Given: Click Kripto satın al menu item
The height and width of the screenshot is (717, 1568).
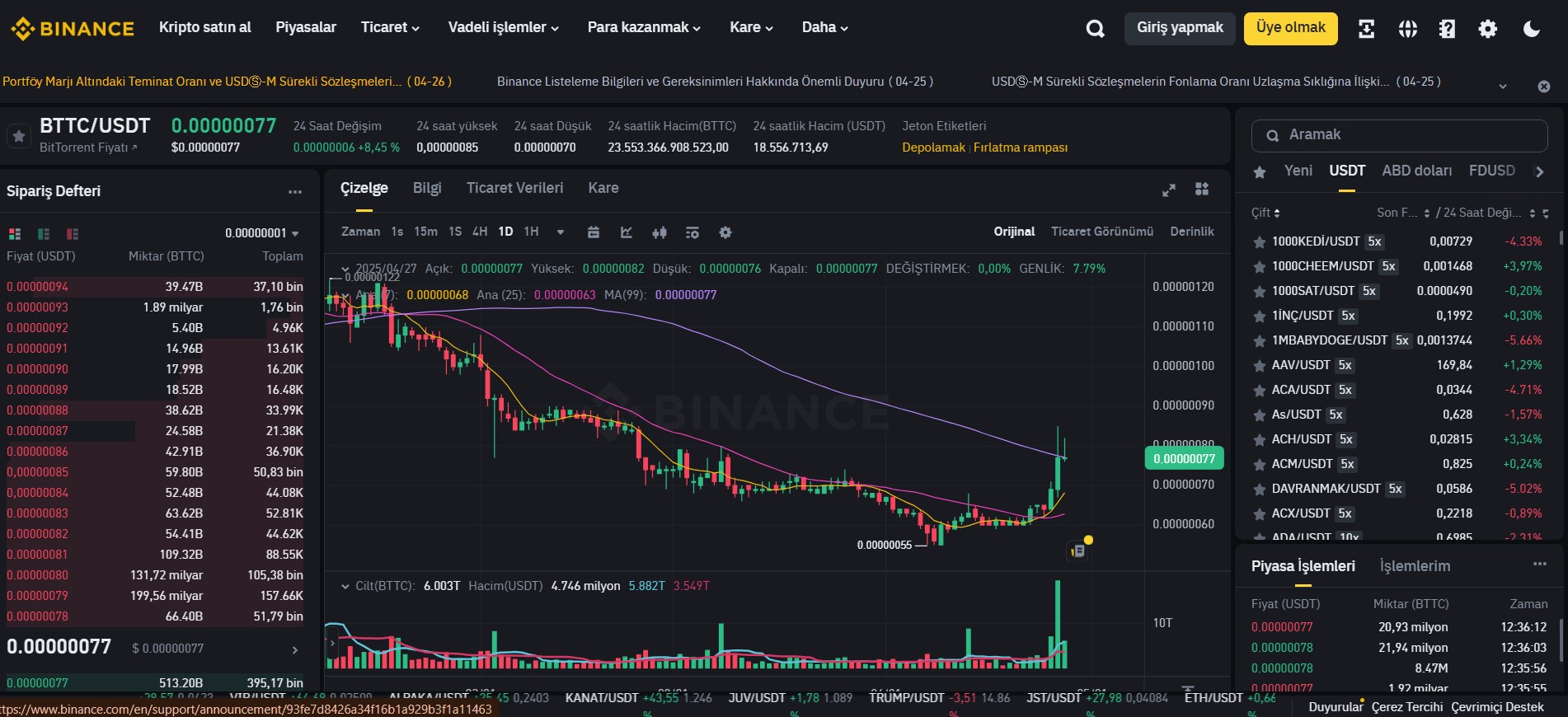Looking at the screenshot, I should (x=205, y=27).
